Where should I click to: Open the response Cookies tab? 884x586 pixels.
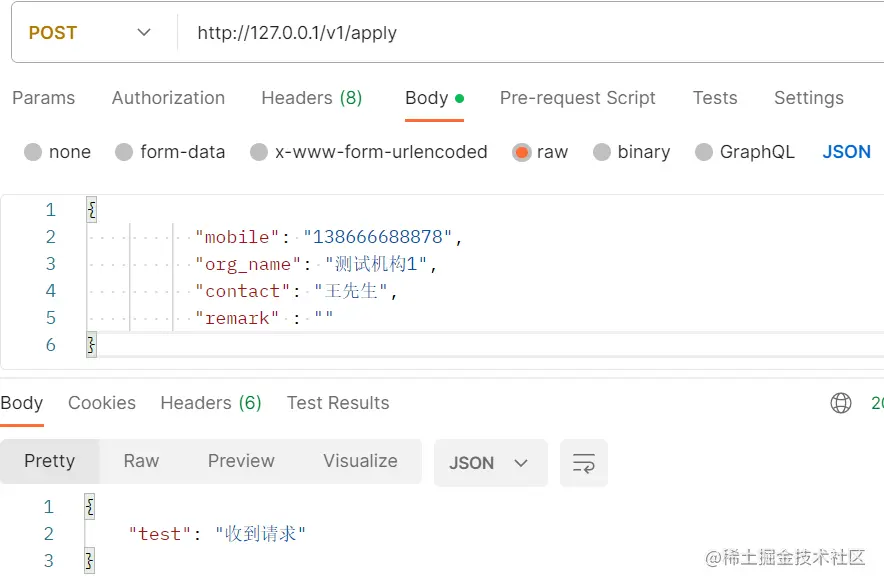coord(102,403)
